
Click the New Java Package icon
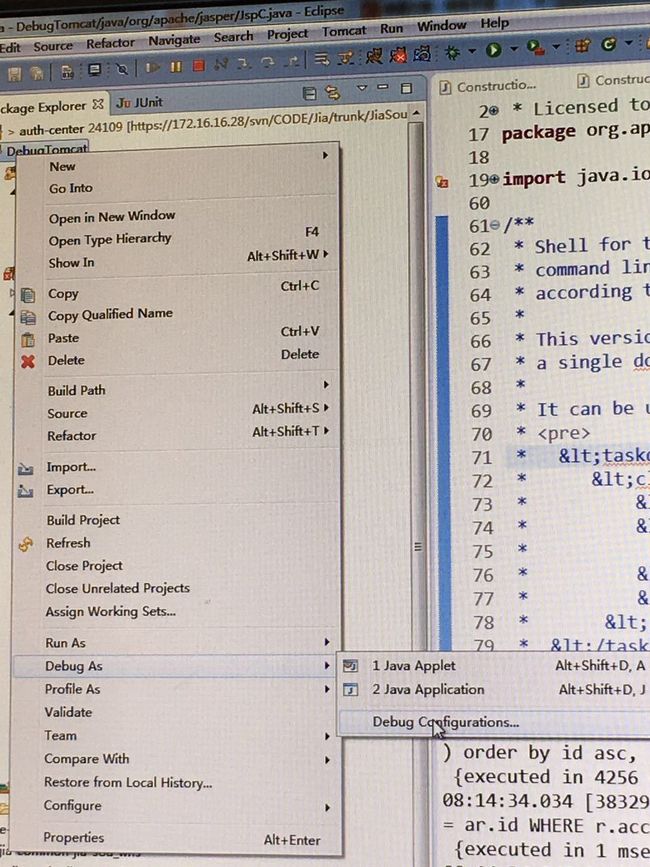(583, 45)
